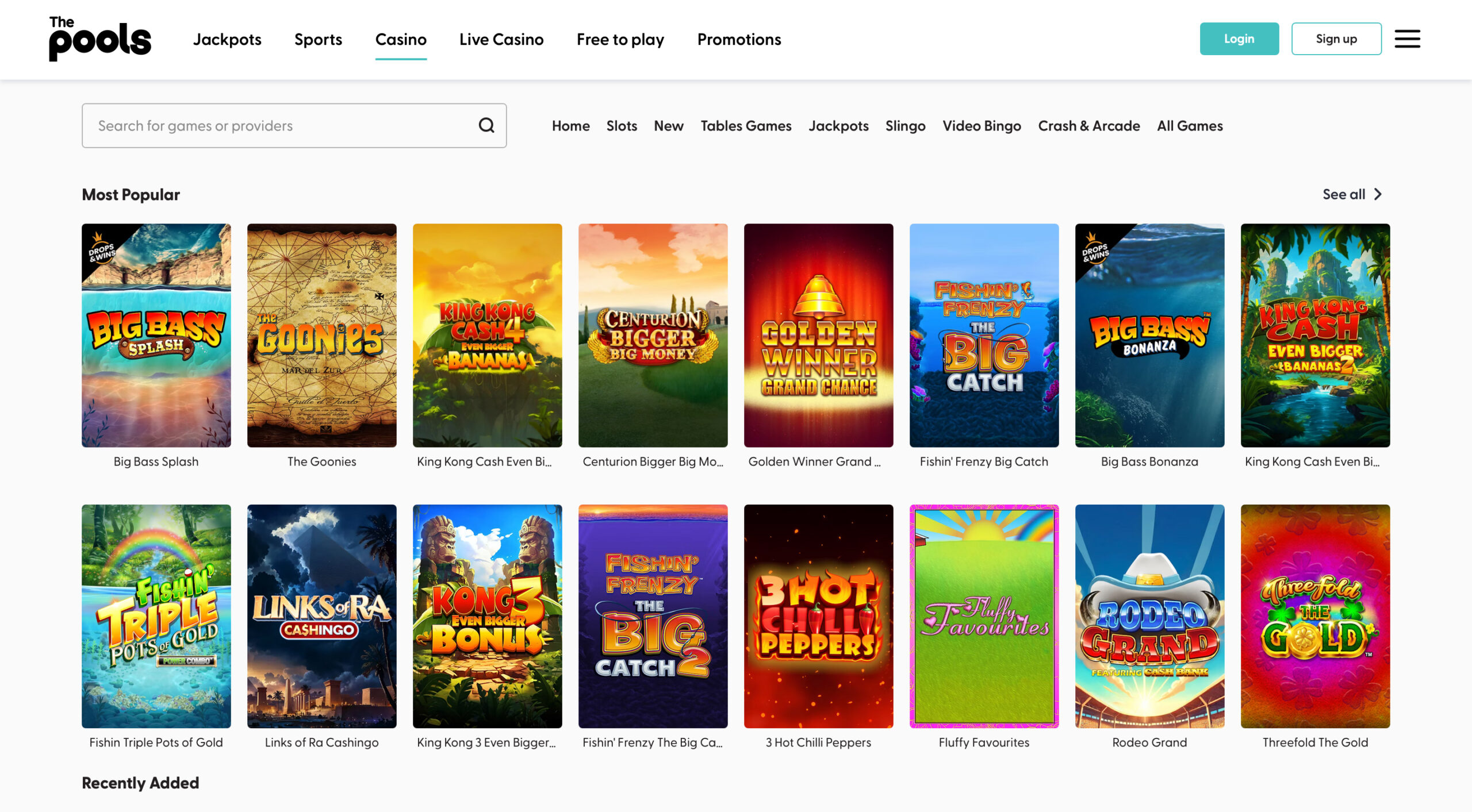The width and height of the screenshot is (1472, 812).
Task: Open Free to play page
Action: [620, 39]
